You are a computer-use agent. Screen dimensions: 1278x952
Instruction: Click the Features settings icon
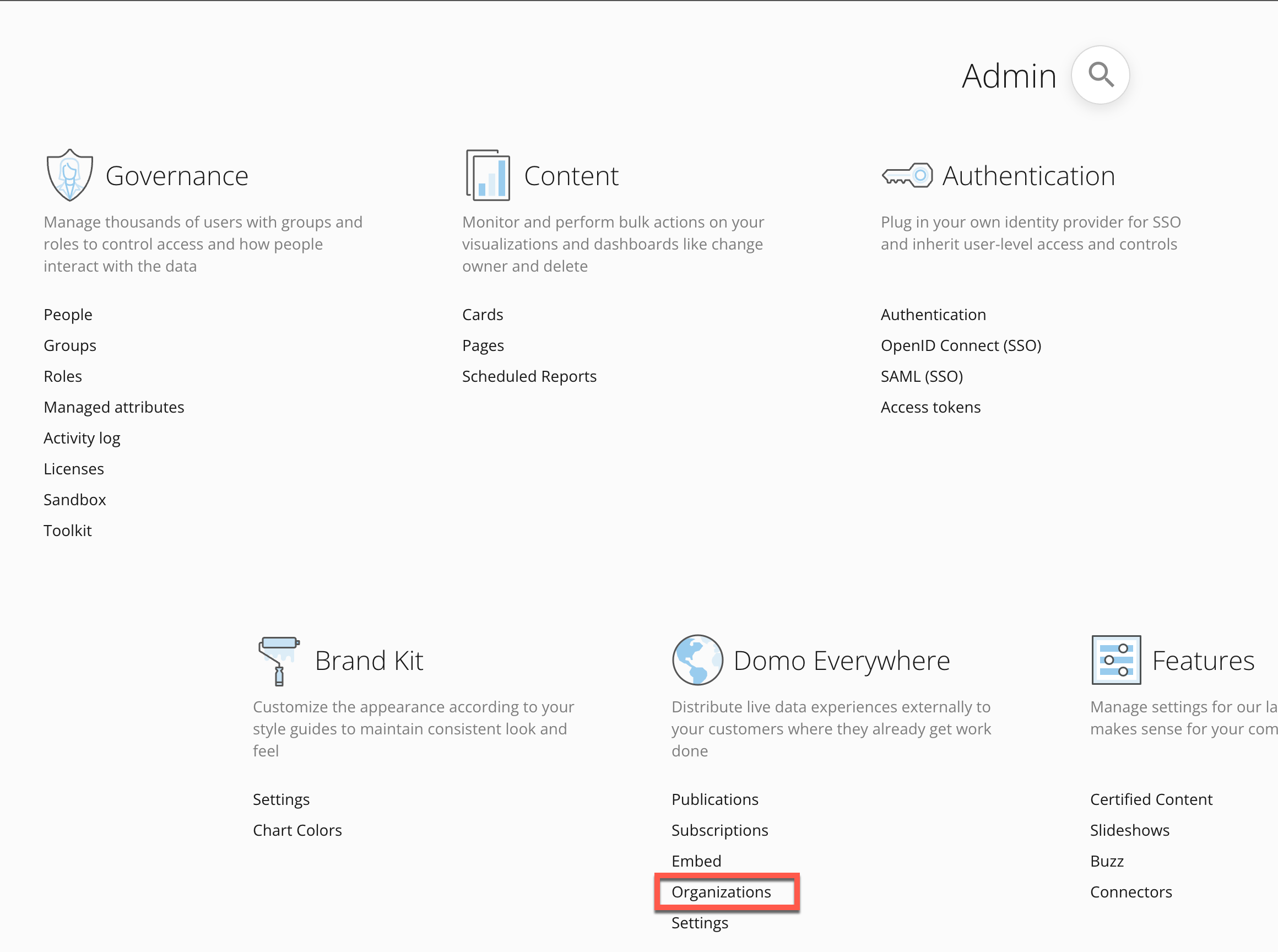(x=1115, y=660)
